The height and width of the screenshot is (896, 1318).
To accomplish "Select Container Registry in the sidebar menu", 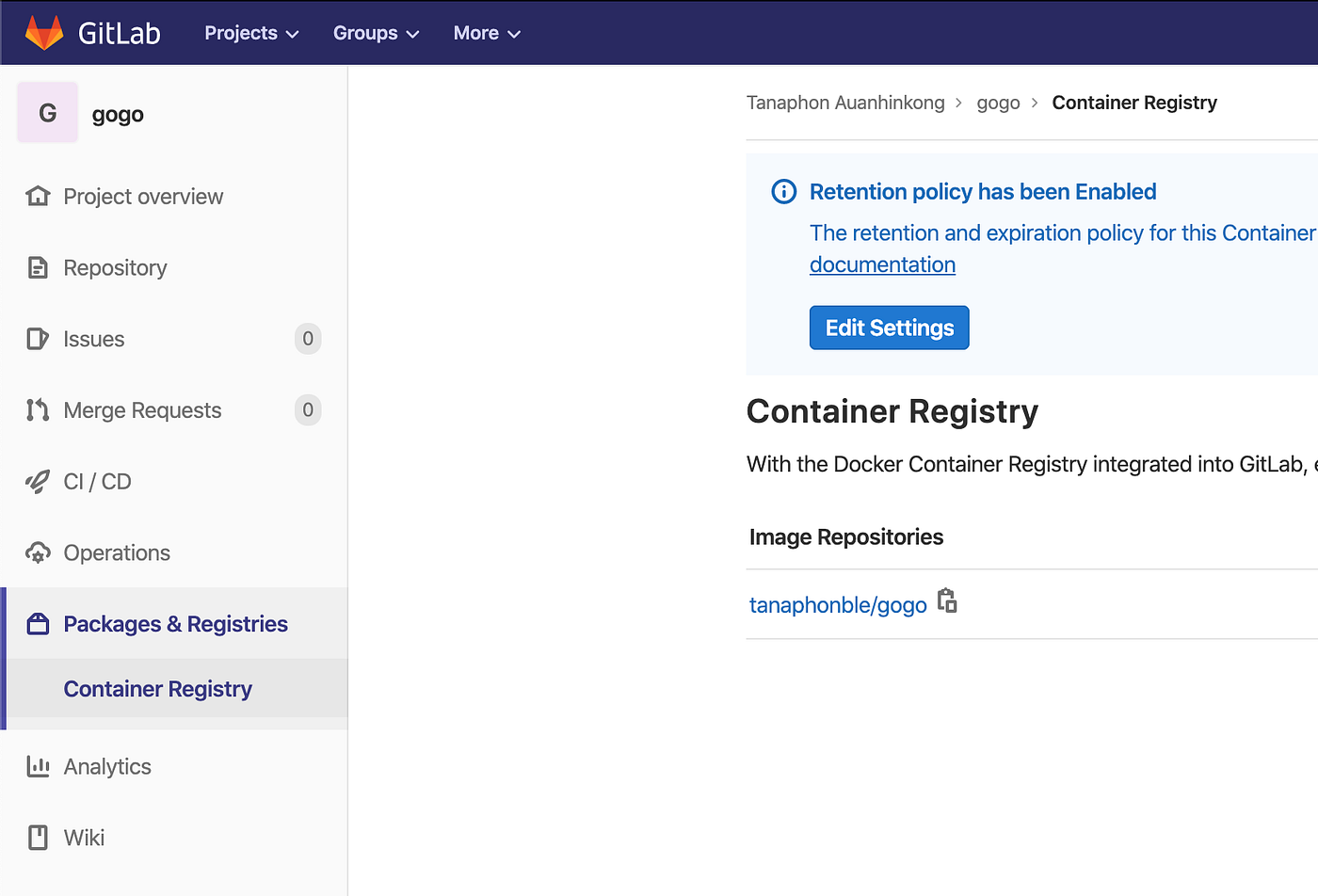I will click(157, 688).
